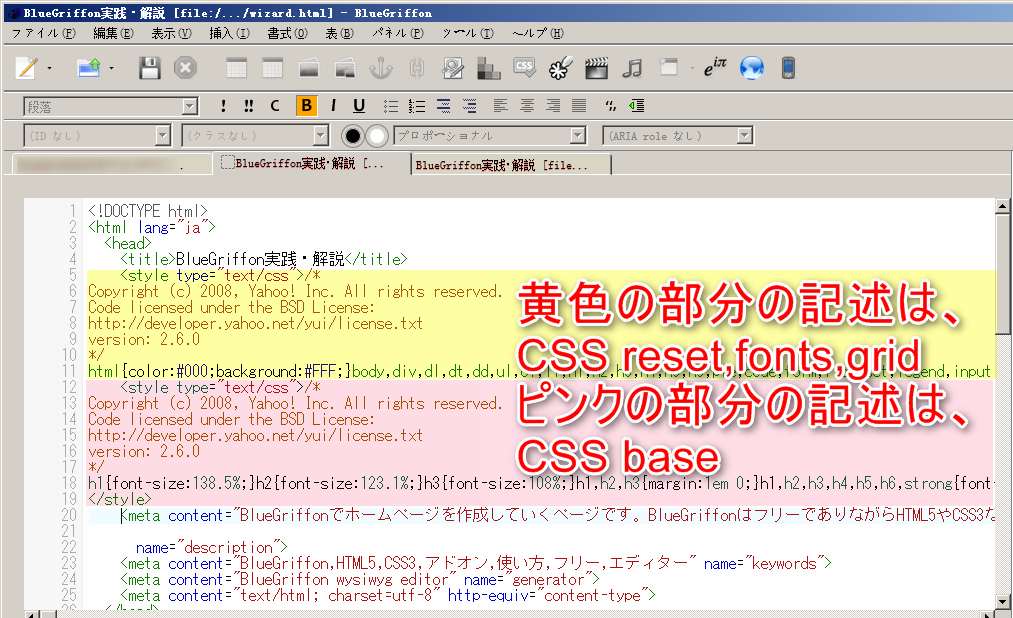Toggle center alignment

[x=527, y=106]
